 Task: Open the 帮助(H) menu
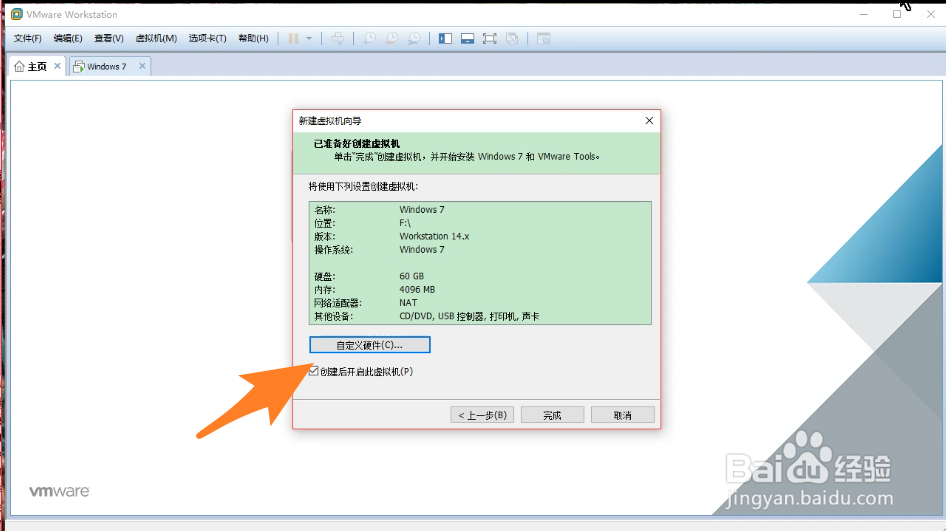[253, 39]
